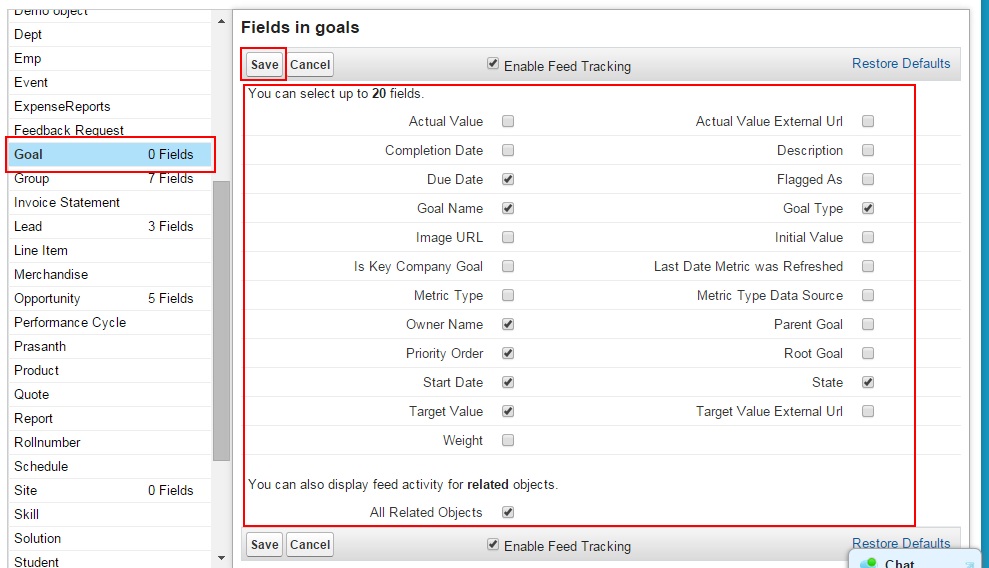Click the sidebar scroll up arrow
Image resolution: width=989 pixels, height=568 pixels.
tap(221, 21)
